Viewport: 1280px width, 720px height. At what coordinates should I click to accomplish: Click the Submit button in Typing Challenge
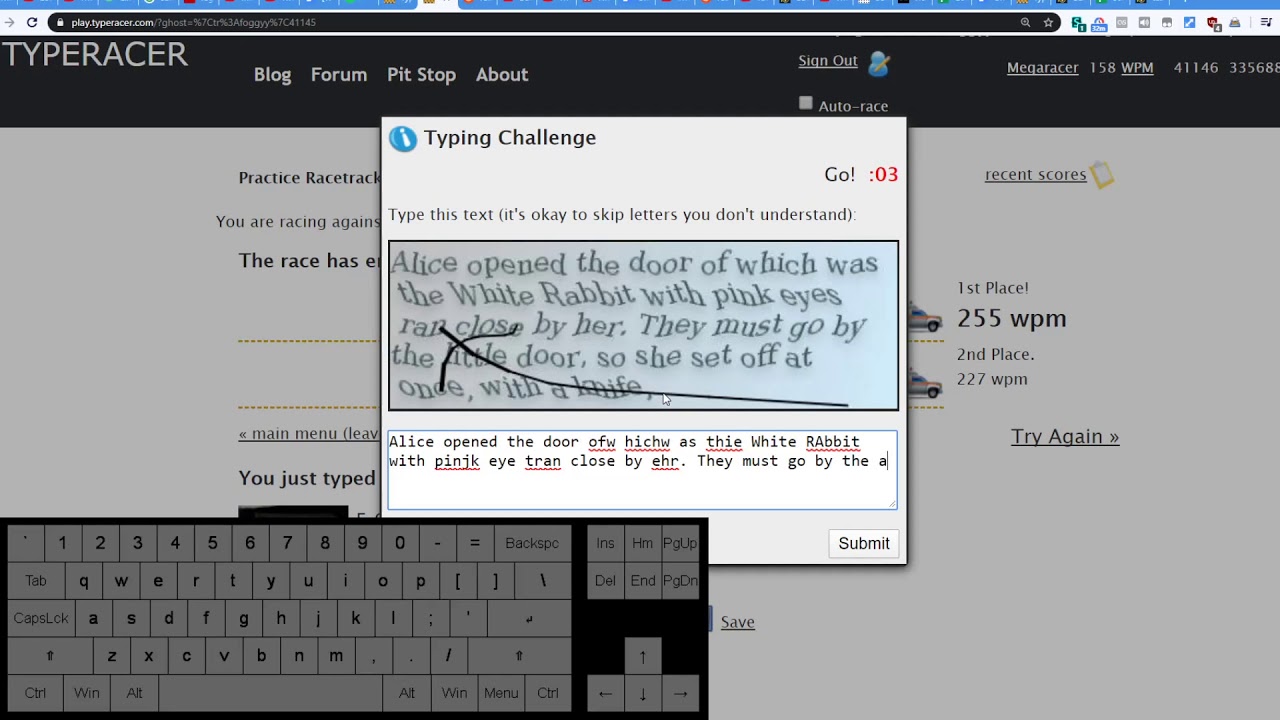tap(864, 543)
